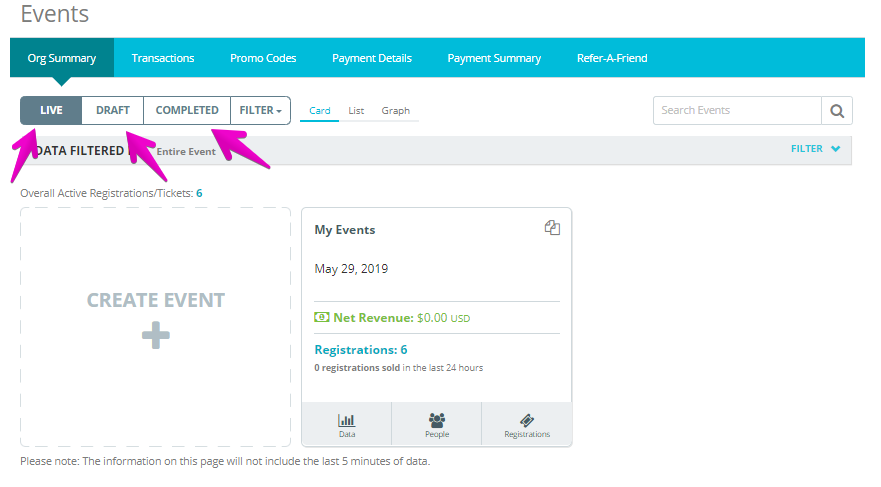881x487 pixels.
Task: Toggle DRAFT events view
Action: click(112, 110)
